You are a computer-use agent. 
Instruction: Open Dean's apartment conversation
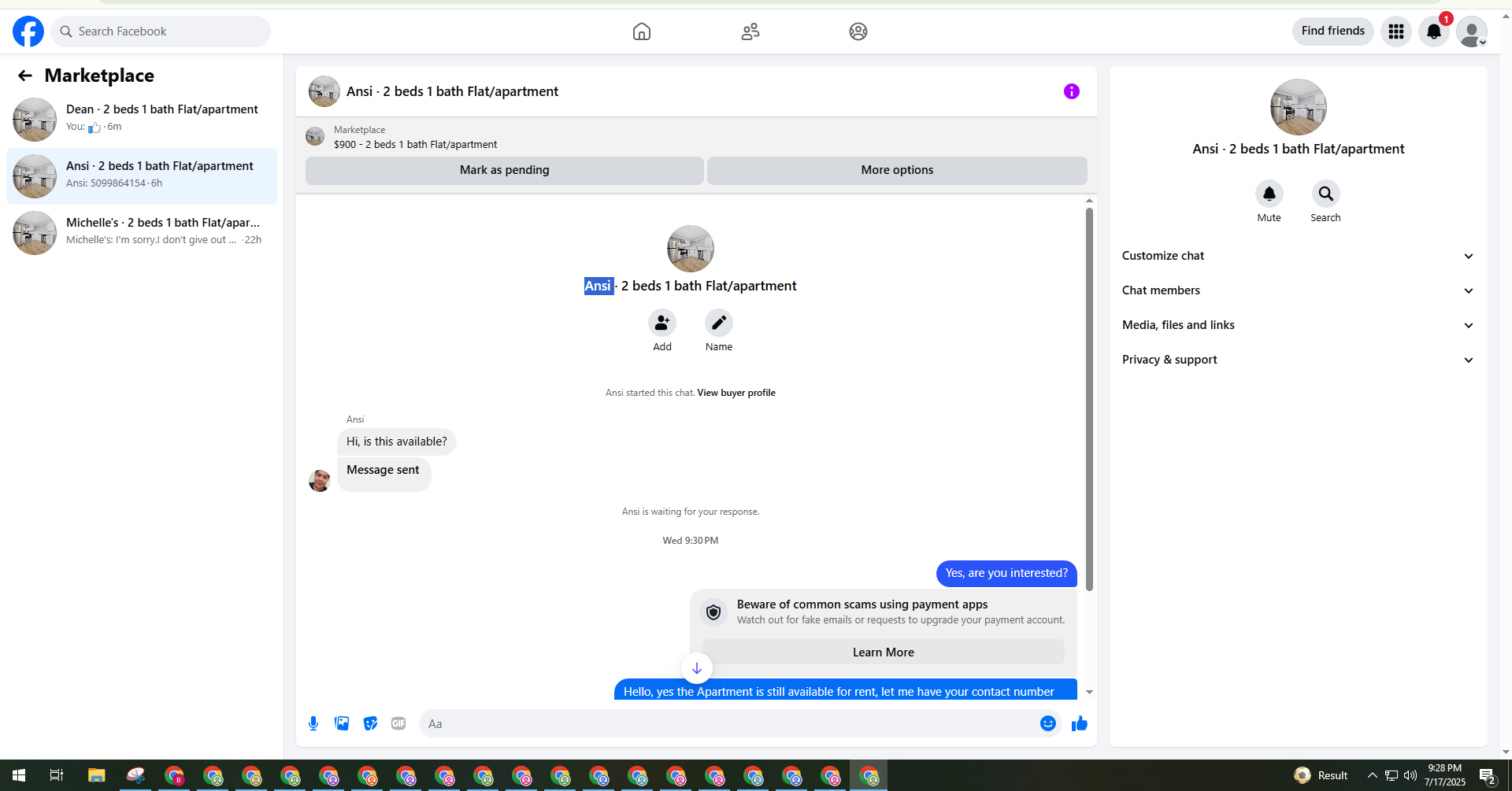[x=142, y=120]
